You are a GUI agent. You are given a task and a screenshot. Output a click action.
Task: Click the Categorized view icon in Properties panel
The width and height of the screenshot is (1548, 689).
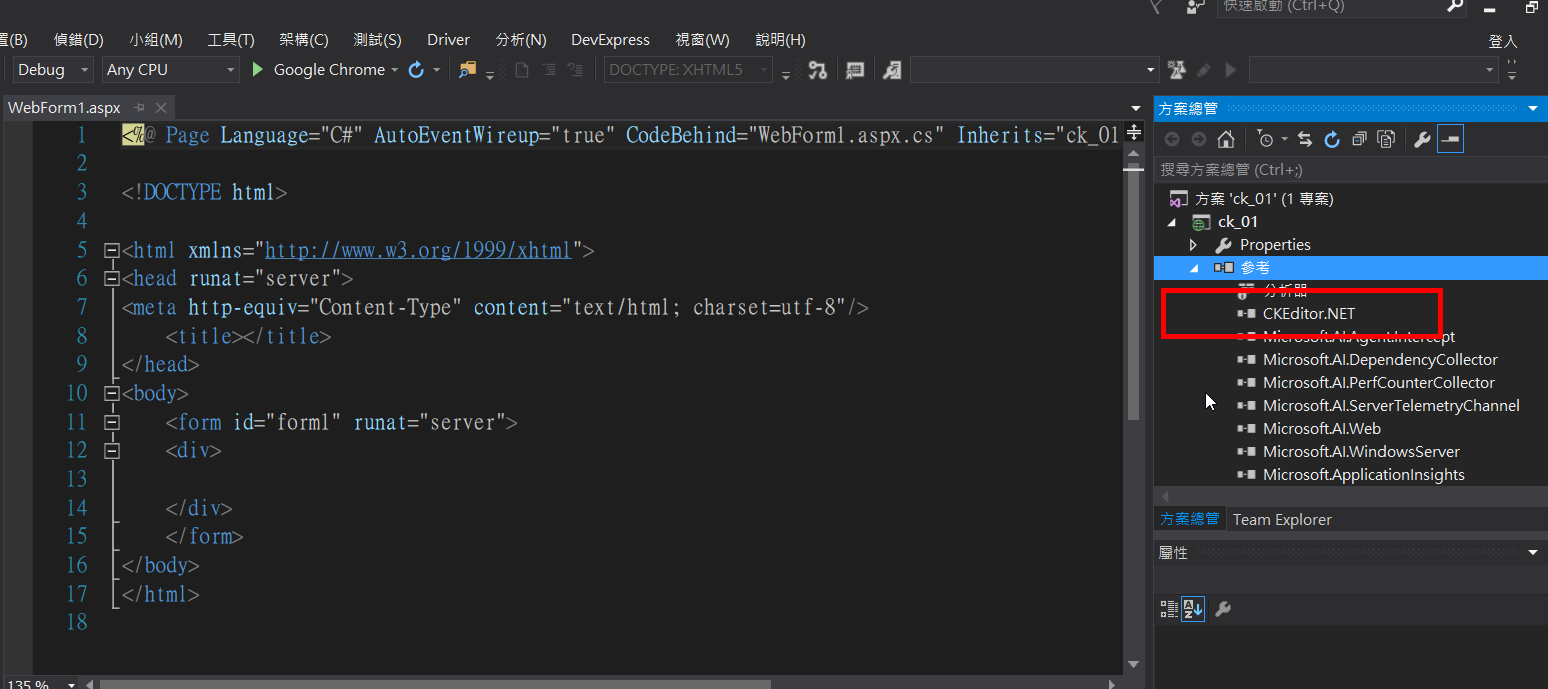(1169, 608)
